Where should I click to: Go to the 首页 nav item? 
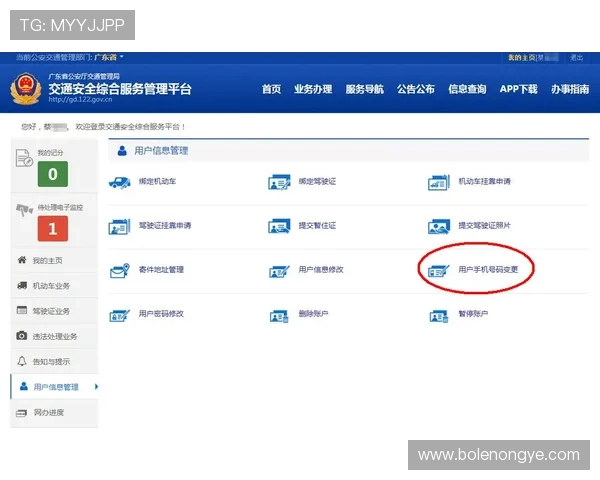click(271, 89)
